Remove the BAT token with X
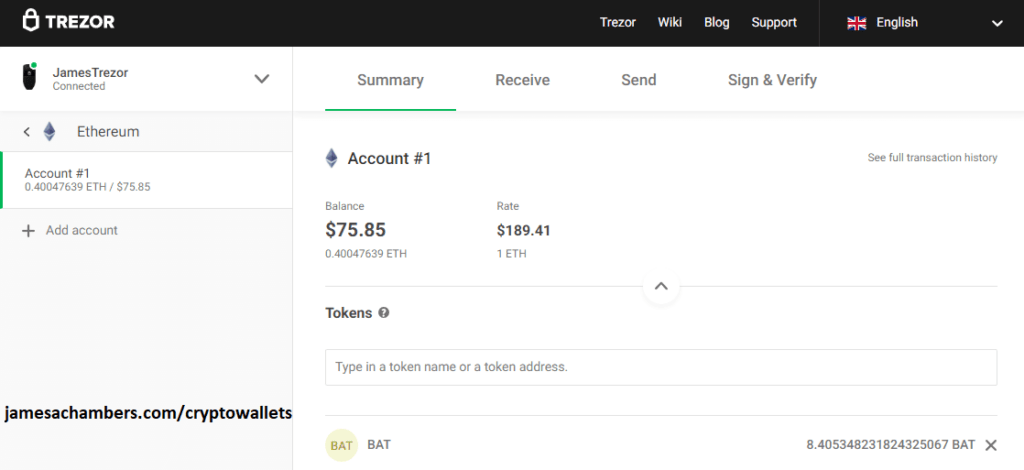Image resolution: width=1024 pixels, height=470 pixels. pyautogui.click(x=991, y=445)
